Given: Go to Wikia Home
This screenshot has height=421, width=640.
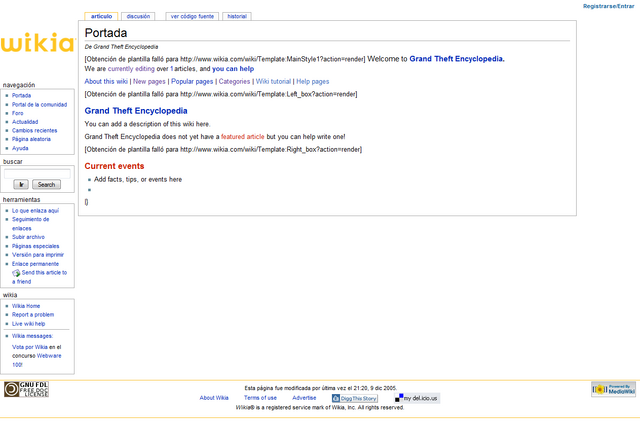Looking at the screenshot, I should [x=26, y=306].
